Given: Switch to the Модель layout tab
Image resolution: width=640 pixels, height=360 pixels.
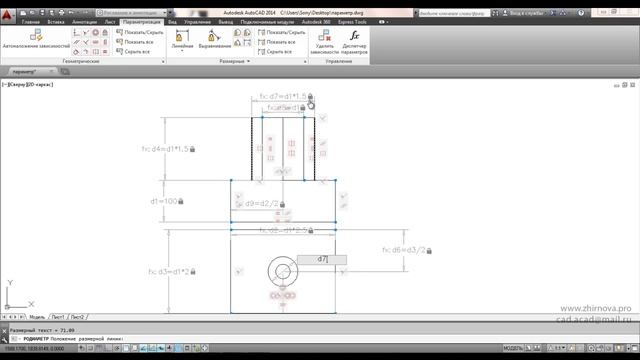Looking at the screenshot, I should [x=37, y=317].
